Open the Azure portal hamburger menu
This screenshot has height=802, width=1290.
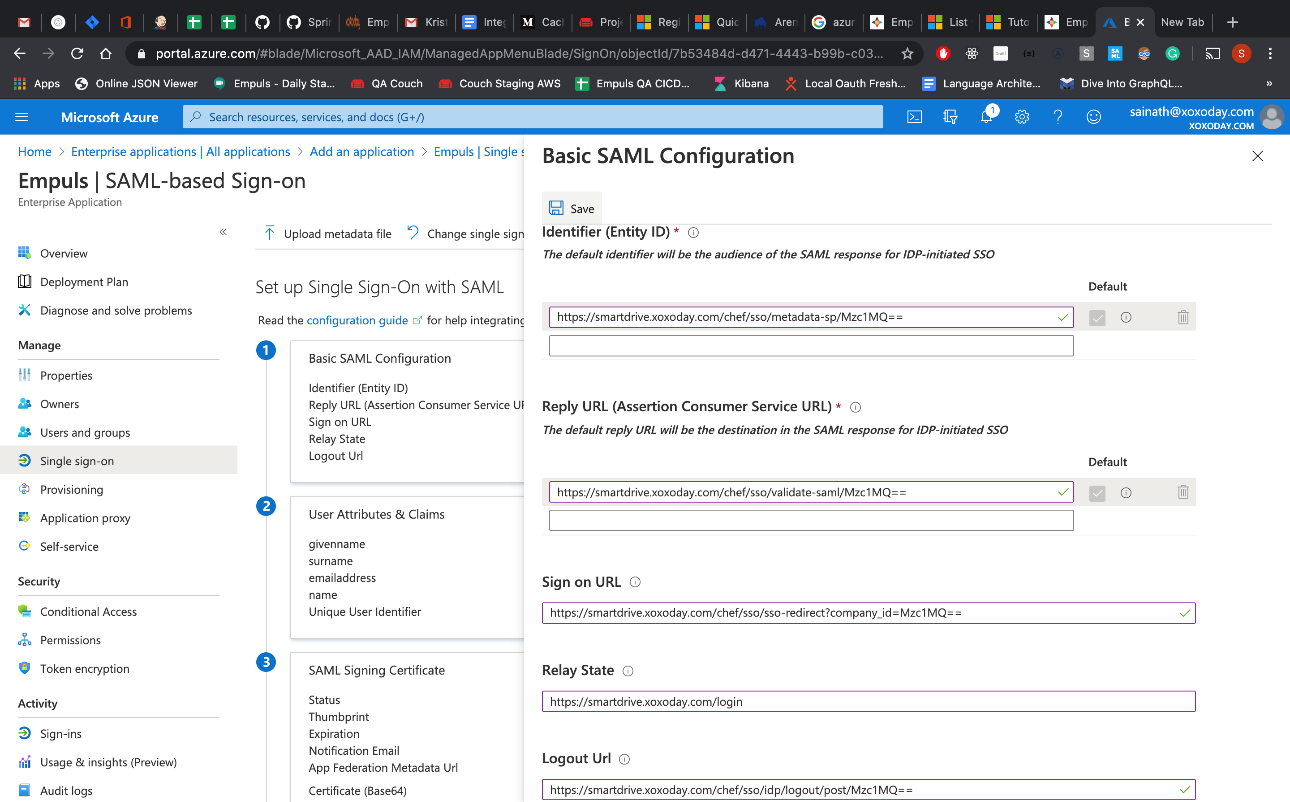(22, 117)
